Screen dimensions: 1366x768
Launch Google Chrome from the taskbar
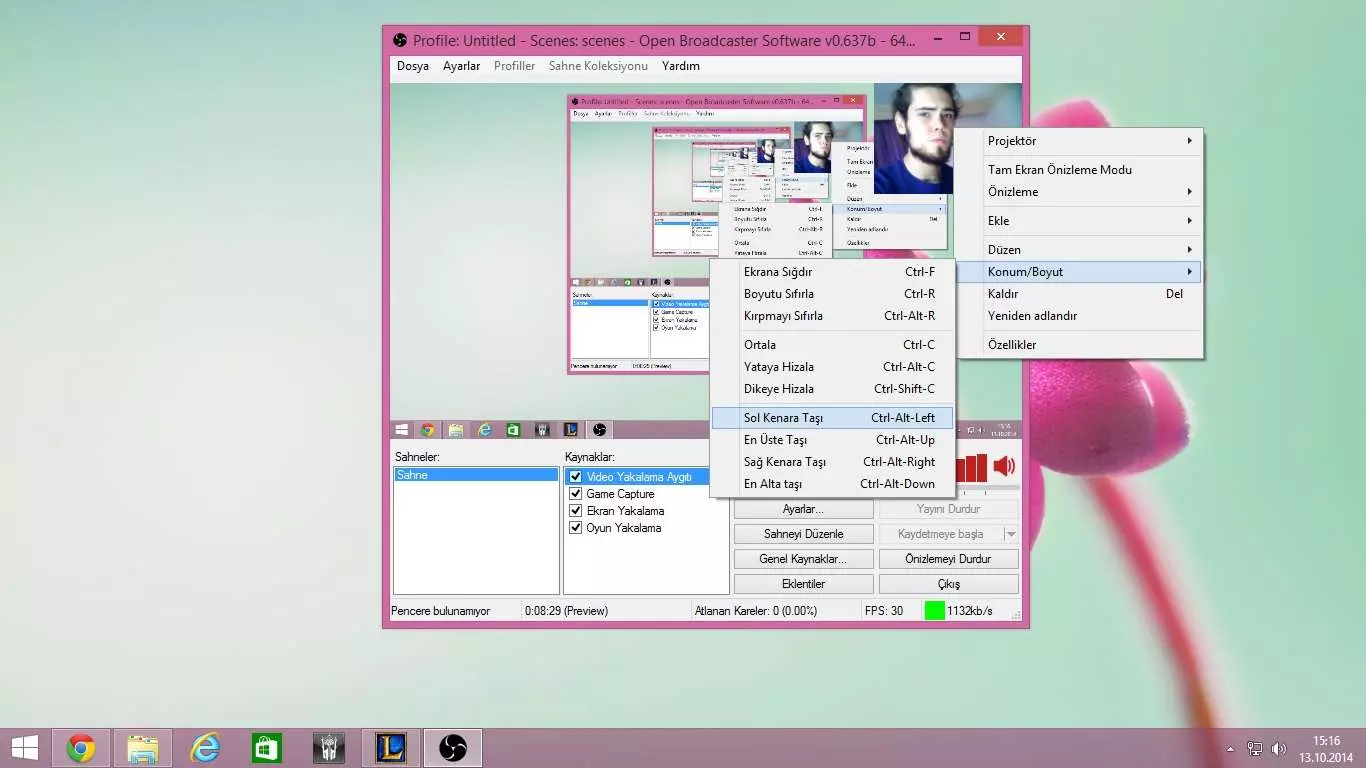pyautogui.click(x=81, y=747)
